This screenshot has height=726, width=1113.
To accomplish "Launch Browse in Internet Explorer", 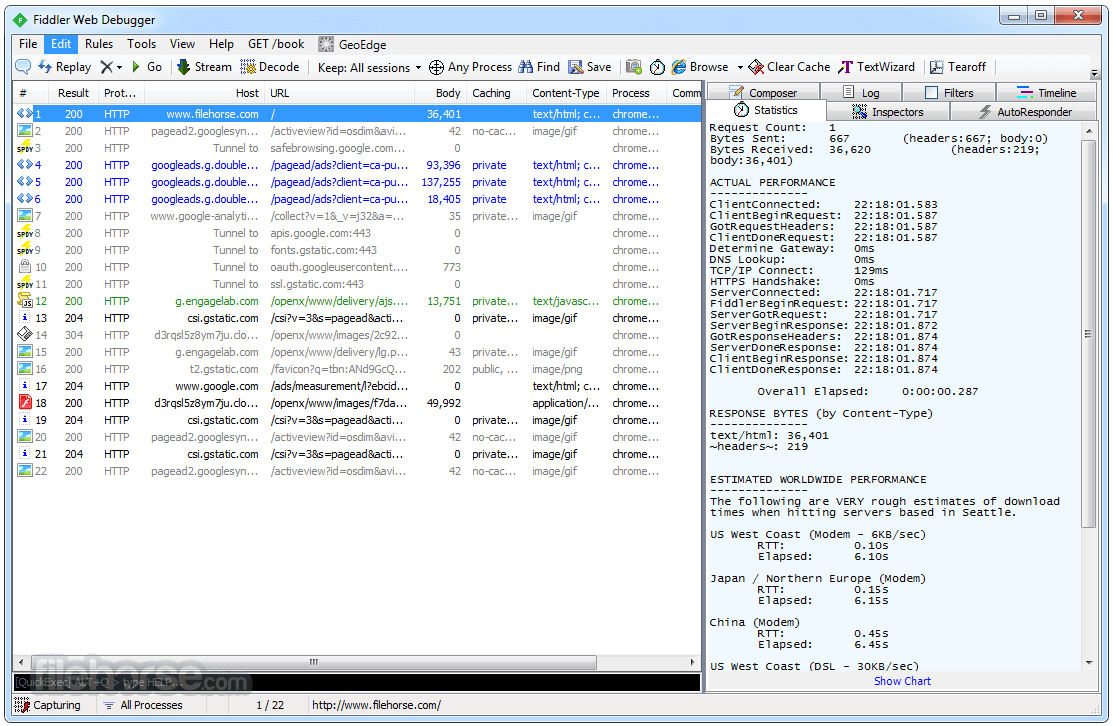I will click(x=700, y=67).
